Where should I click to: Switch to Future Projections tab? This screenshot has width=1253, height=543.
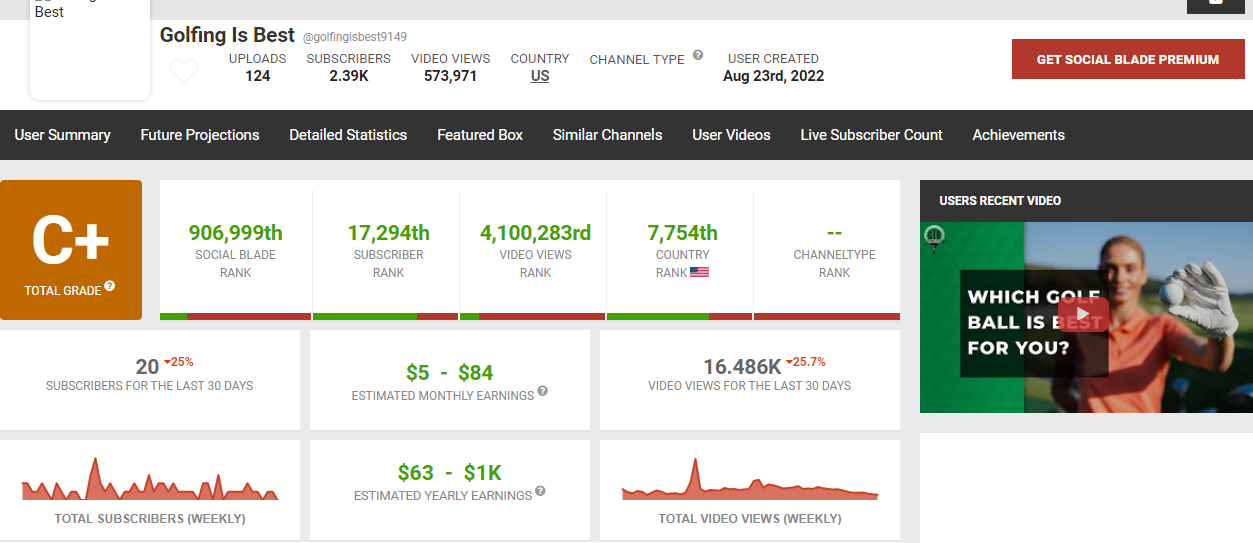click(x=200, y=135)
